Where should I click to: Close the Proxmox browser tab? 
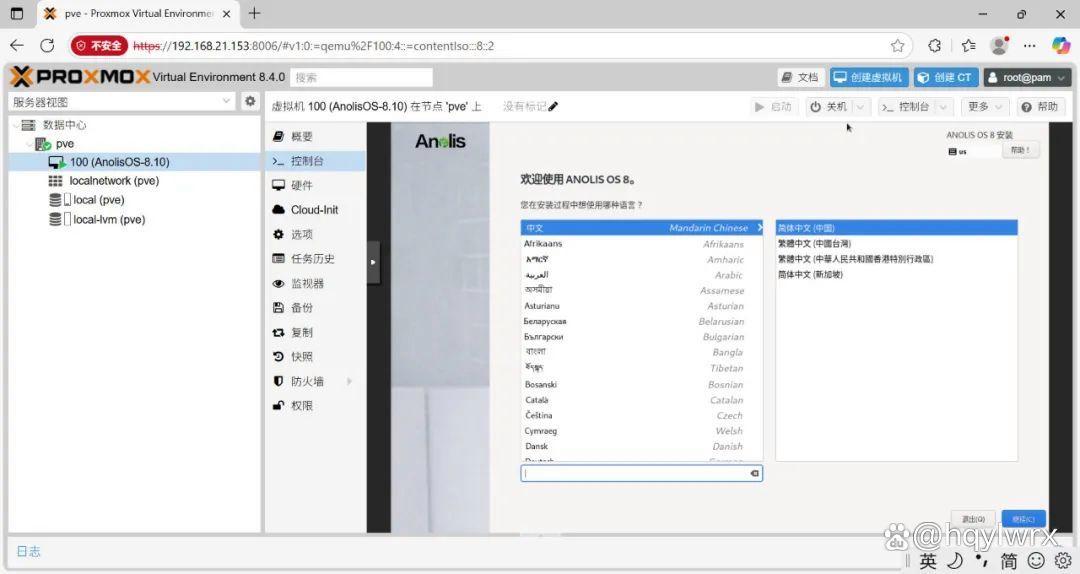[x=226, y=13]
